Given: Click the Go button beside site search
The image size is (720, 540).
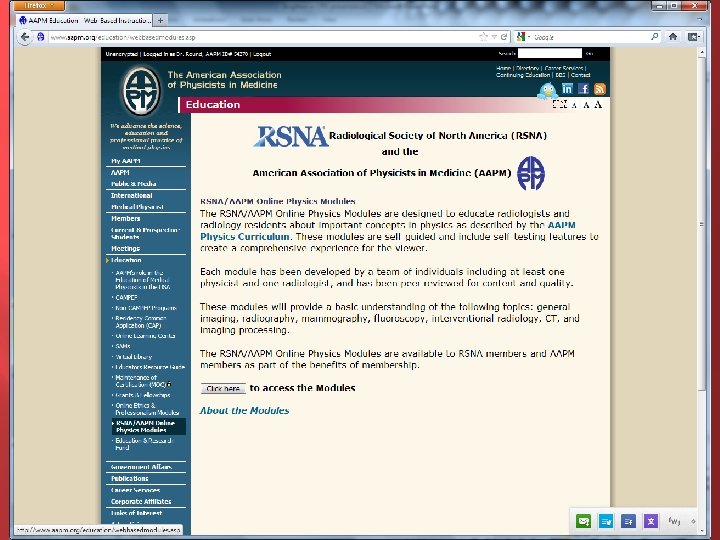Looking at the screenshot, I should pos(590,54).
